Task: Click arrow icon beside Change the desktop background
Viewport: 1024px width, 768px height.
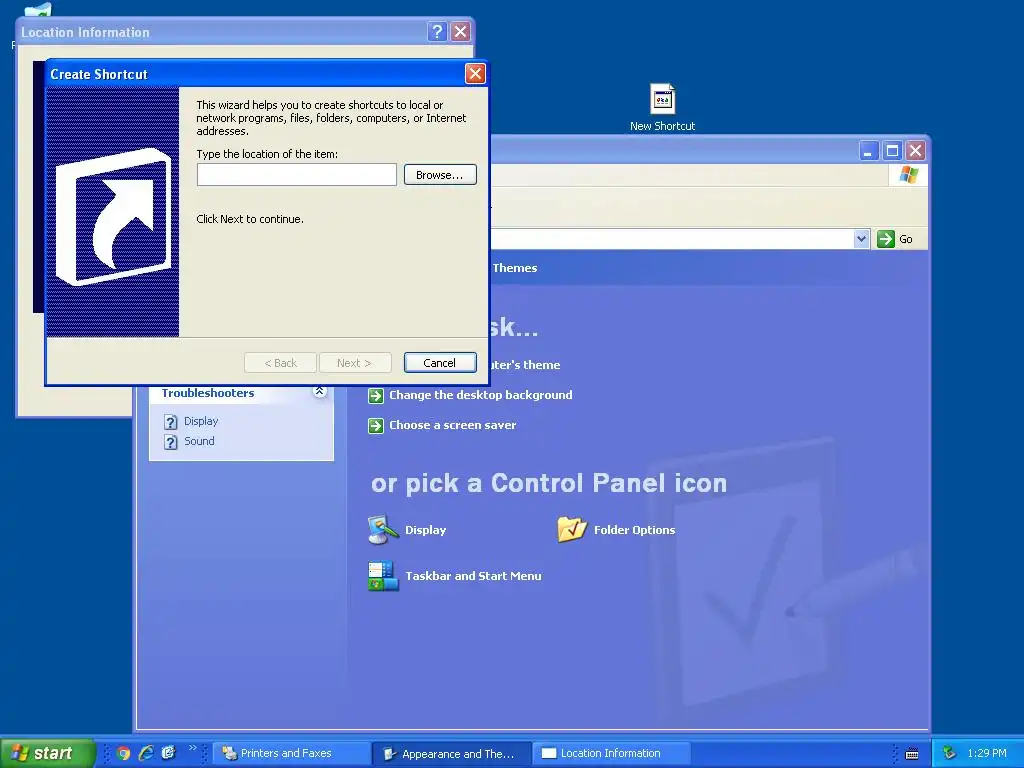Action: (376, 396)
